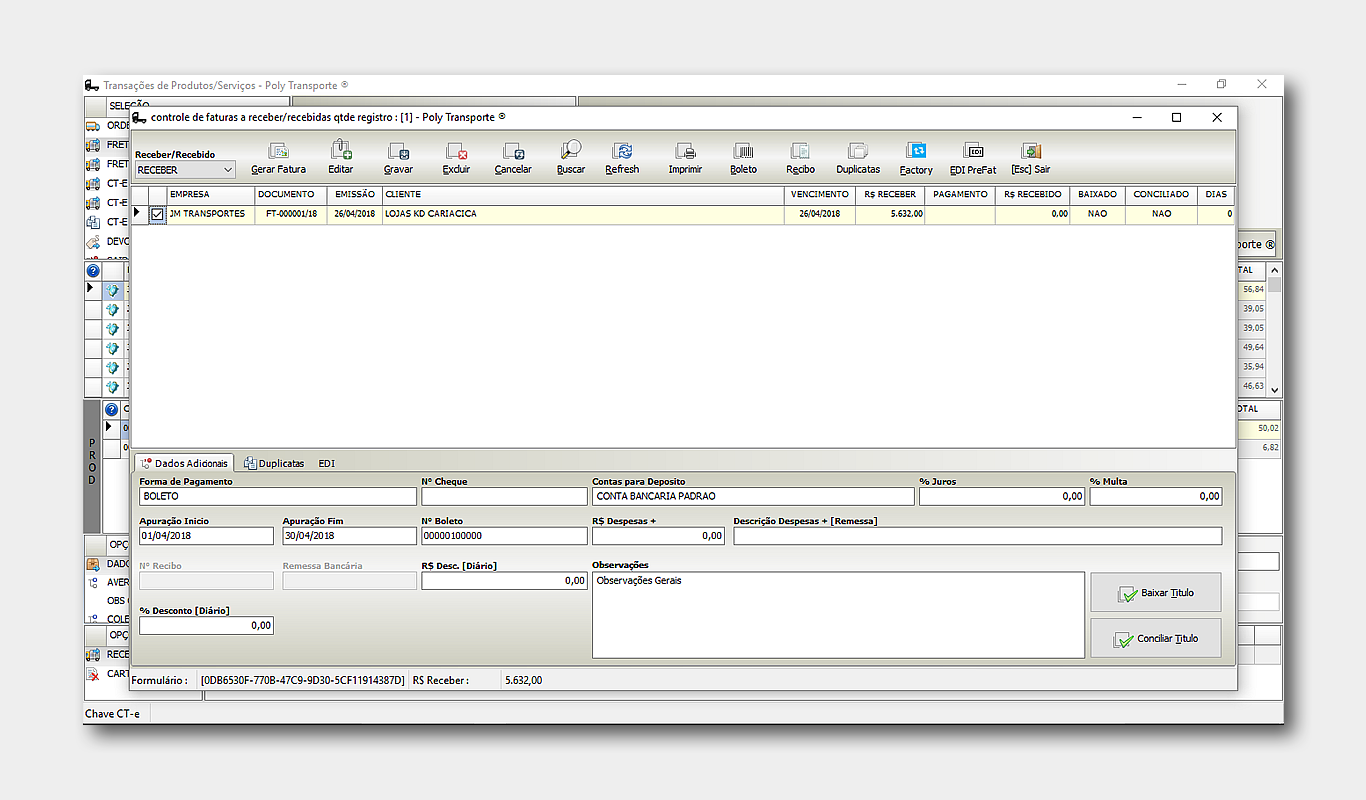Click the Gravar save icon
The height and width of the screenshot is (800, 1366).
398,151
